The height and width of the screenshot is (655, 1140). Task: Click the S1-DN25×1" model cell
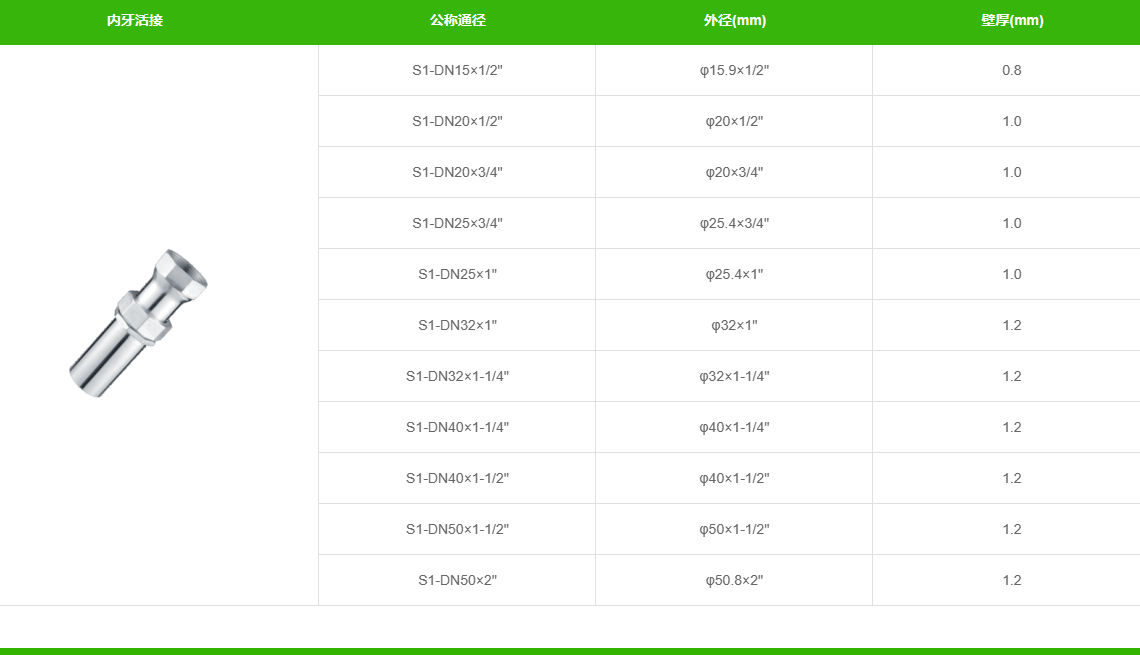pos(457,274)
